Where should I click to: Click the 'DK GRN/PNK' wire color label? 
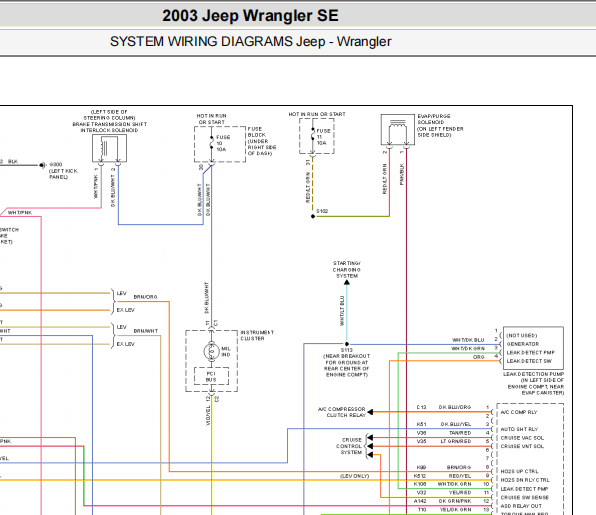455,501
